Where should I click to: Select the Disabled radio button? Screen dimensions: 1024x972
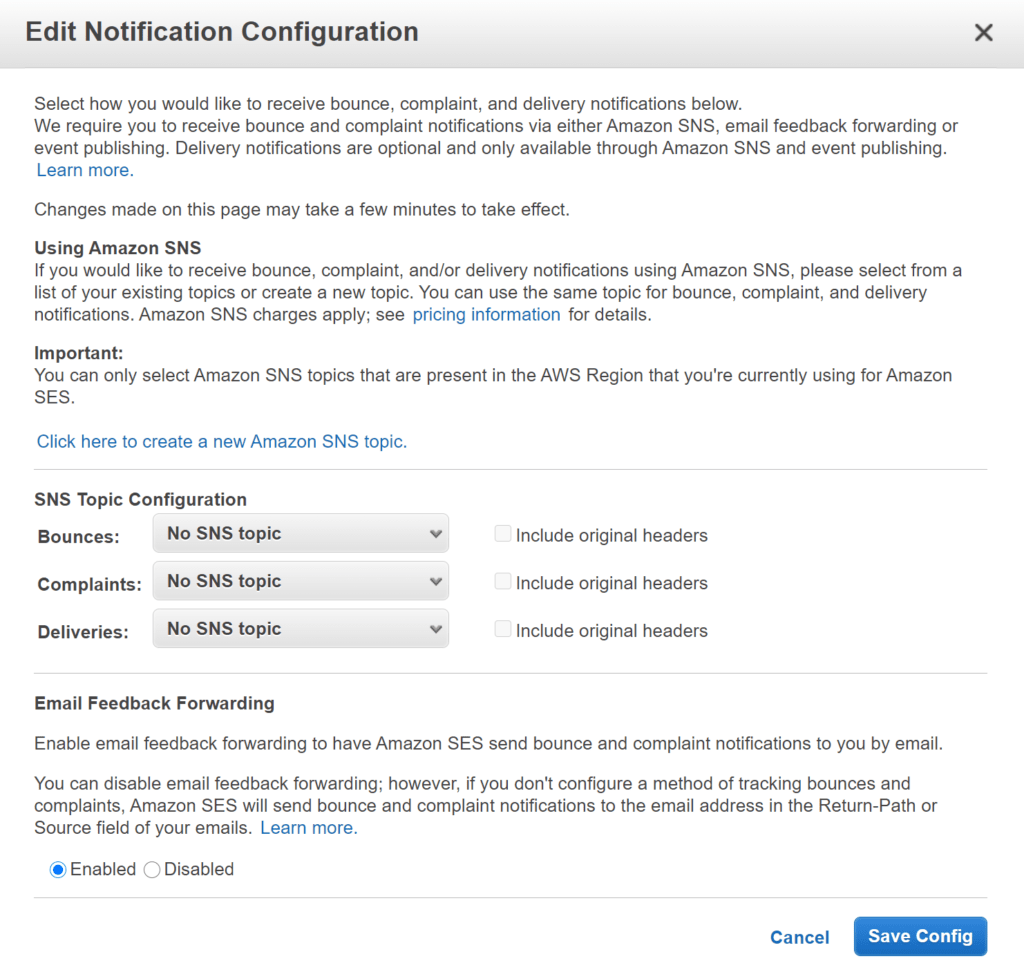152,870
